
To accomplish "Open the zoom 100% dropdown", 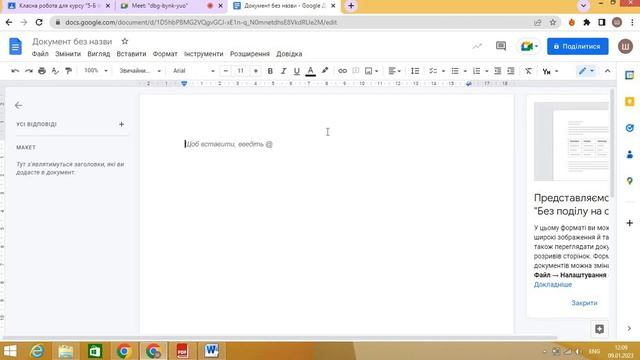I will pyautogui.click(x=96, y=71).
